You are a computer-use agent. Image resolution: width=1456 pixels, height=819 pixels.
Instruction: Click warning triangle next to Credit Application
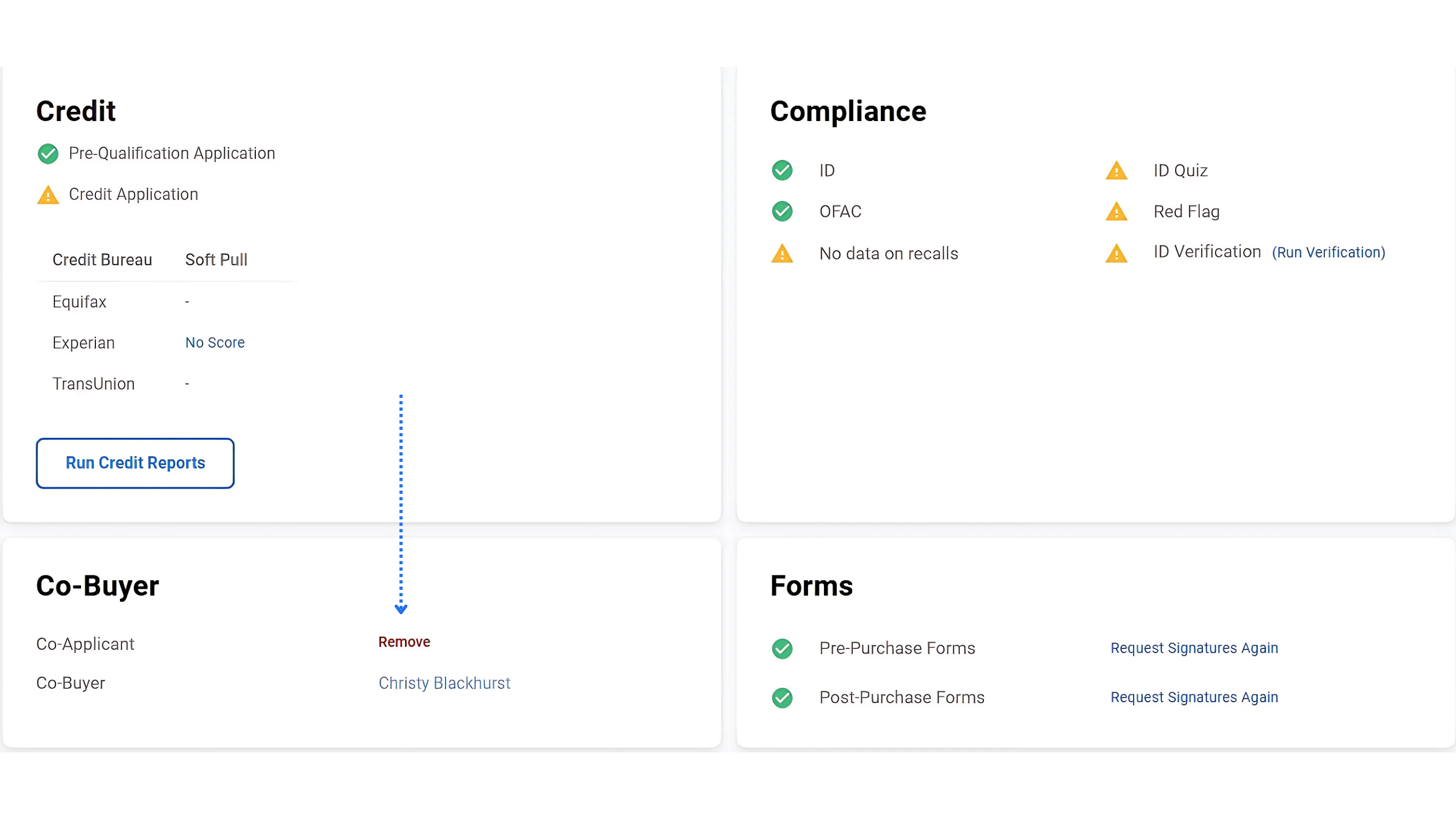point(48,195)
